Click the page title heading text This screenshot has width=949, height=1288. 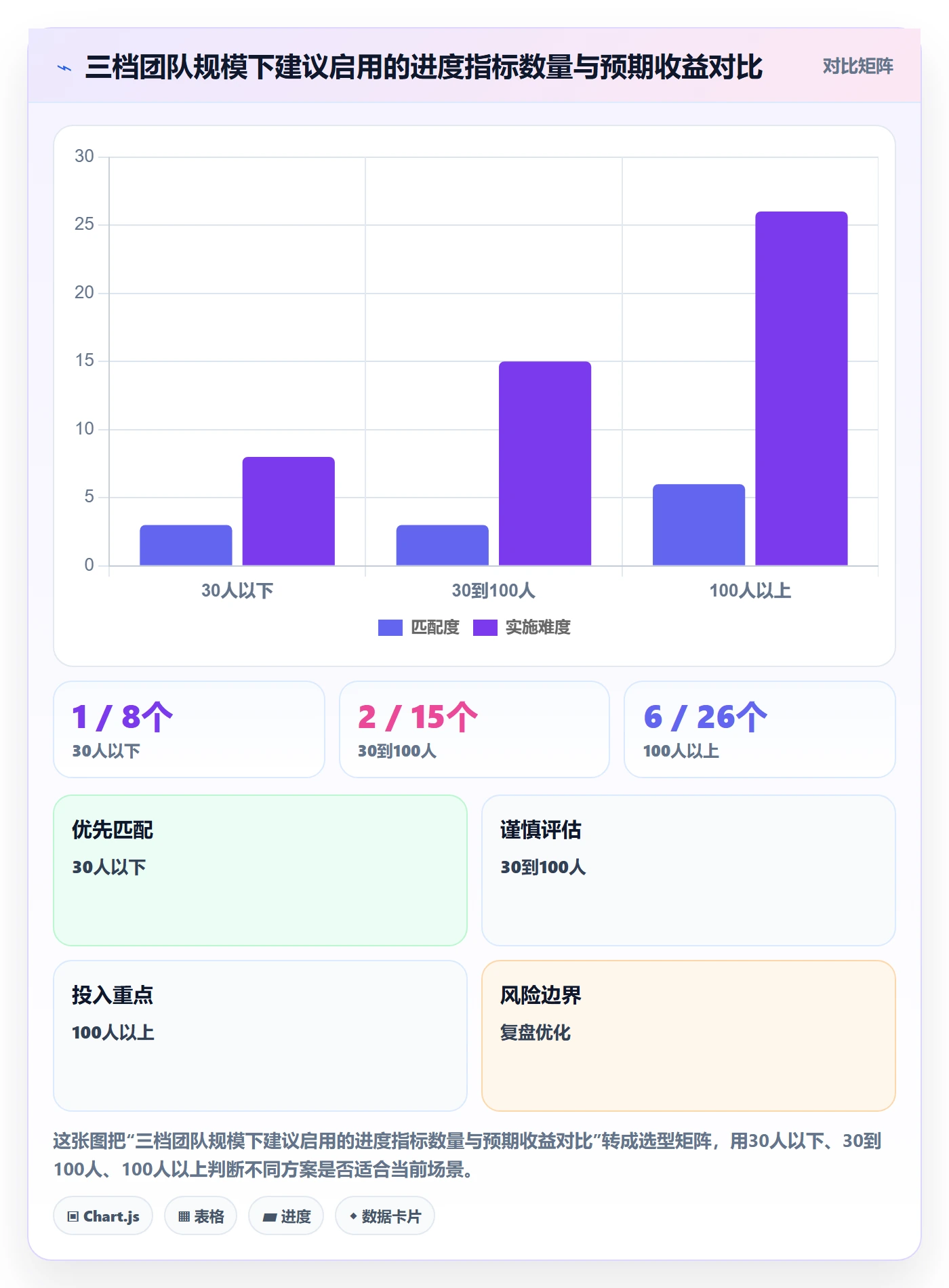[424, 67]
